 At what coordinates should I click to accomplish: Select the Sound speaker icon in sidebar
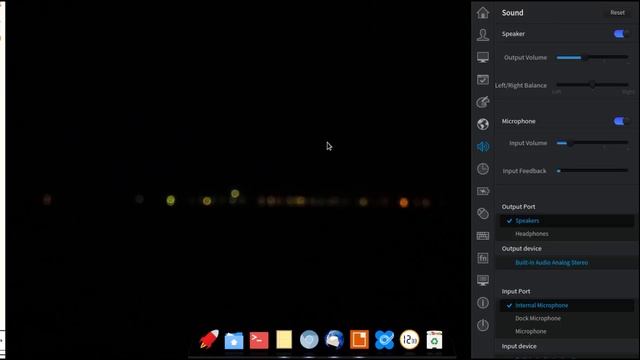(482, 147)
